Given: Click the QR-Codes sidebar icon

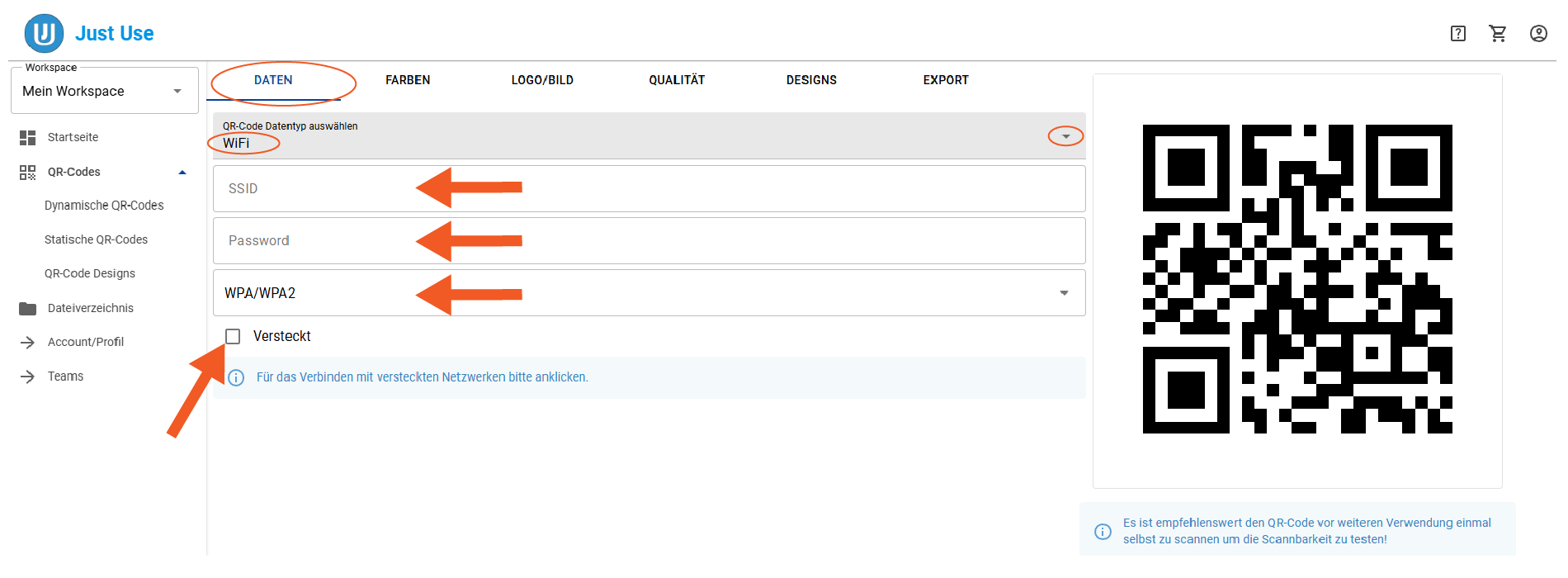Looking at the screenshot, I should 27,172.
